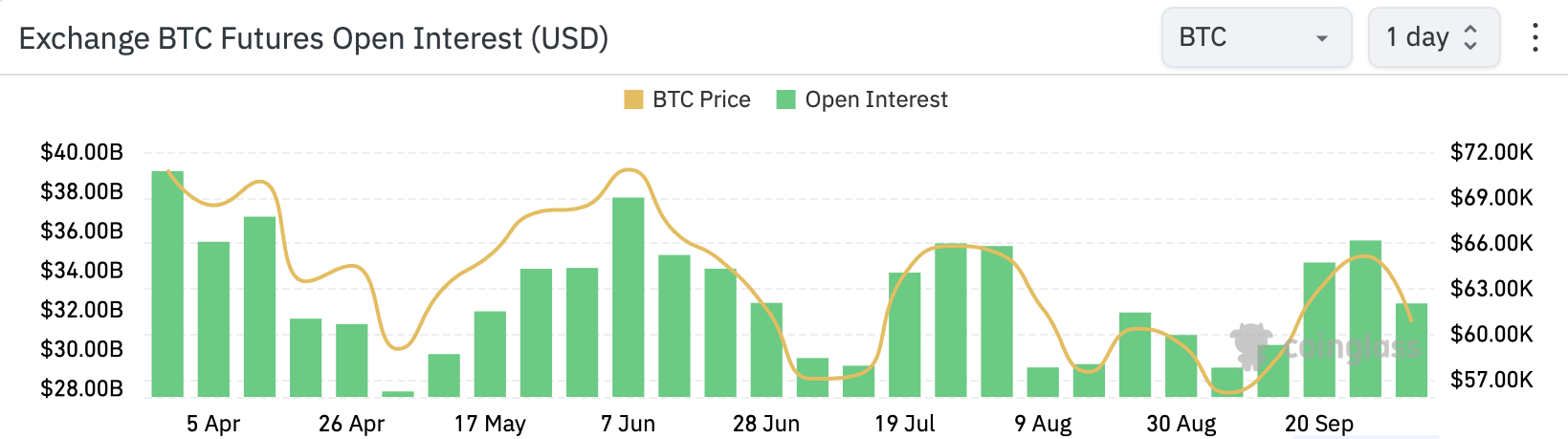Toggle the BTC Price series label

point(701,99)
